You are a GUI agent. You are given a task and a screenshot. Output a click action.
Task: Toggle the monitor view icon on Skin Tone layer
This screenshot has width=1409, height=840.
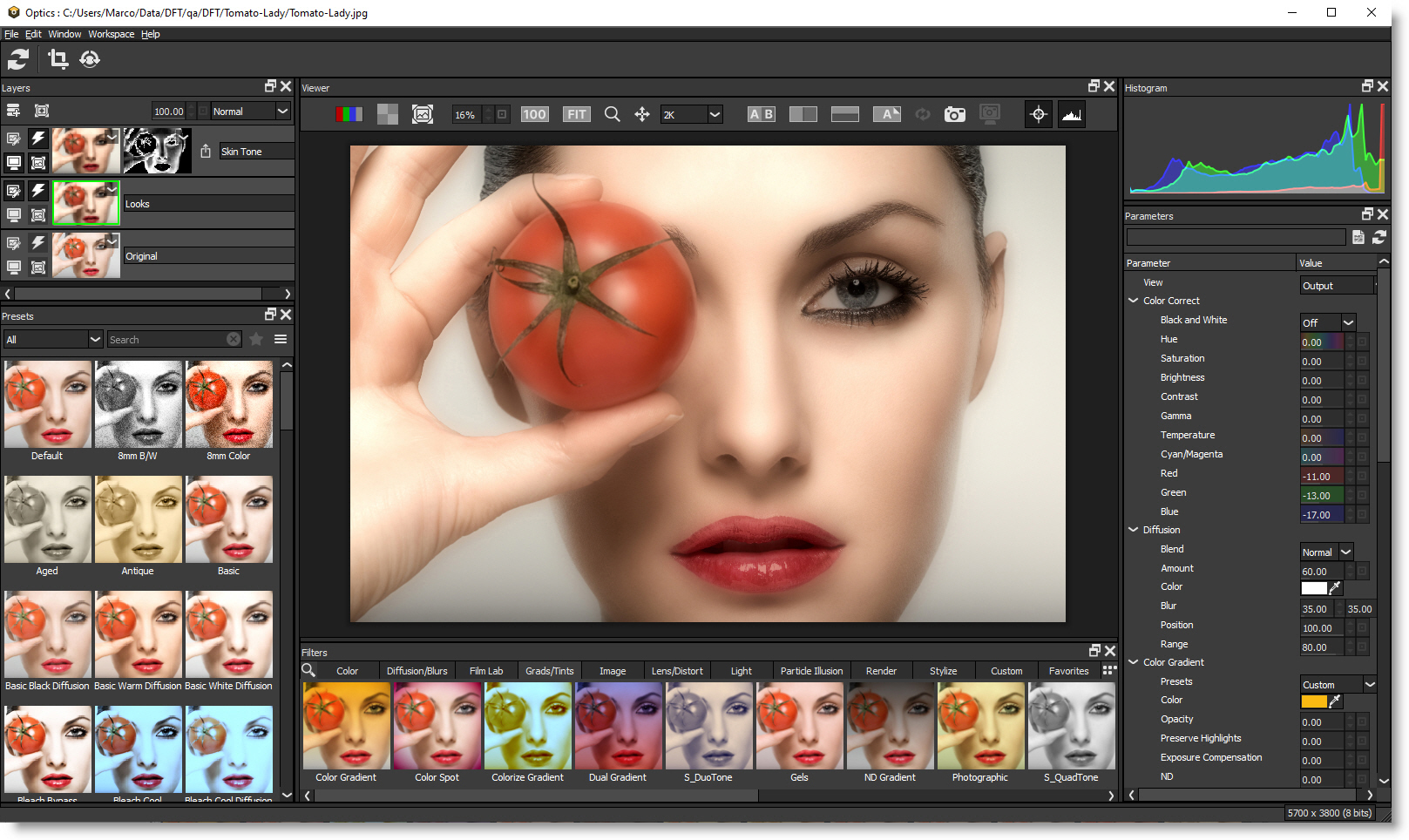pos(14,162)
